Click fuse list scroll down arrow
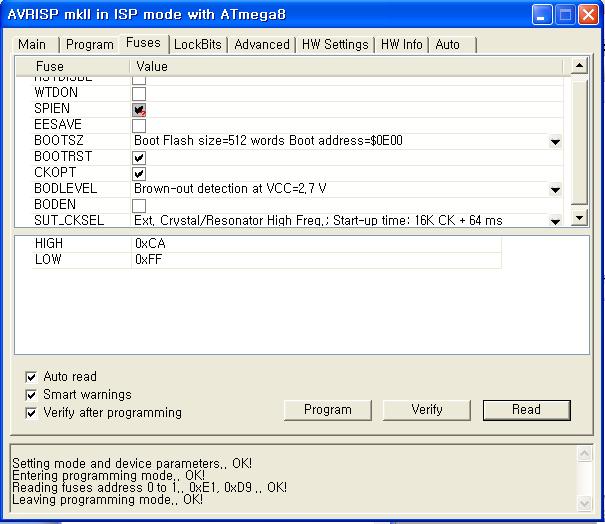This screenshot has height=524, width=605. coord(579,218)
